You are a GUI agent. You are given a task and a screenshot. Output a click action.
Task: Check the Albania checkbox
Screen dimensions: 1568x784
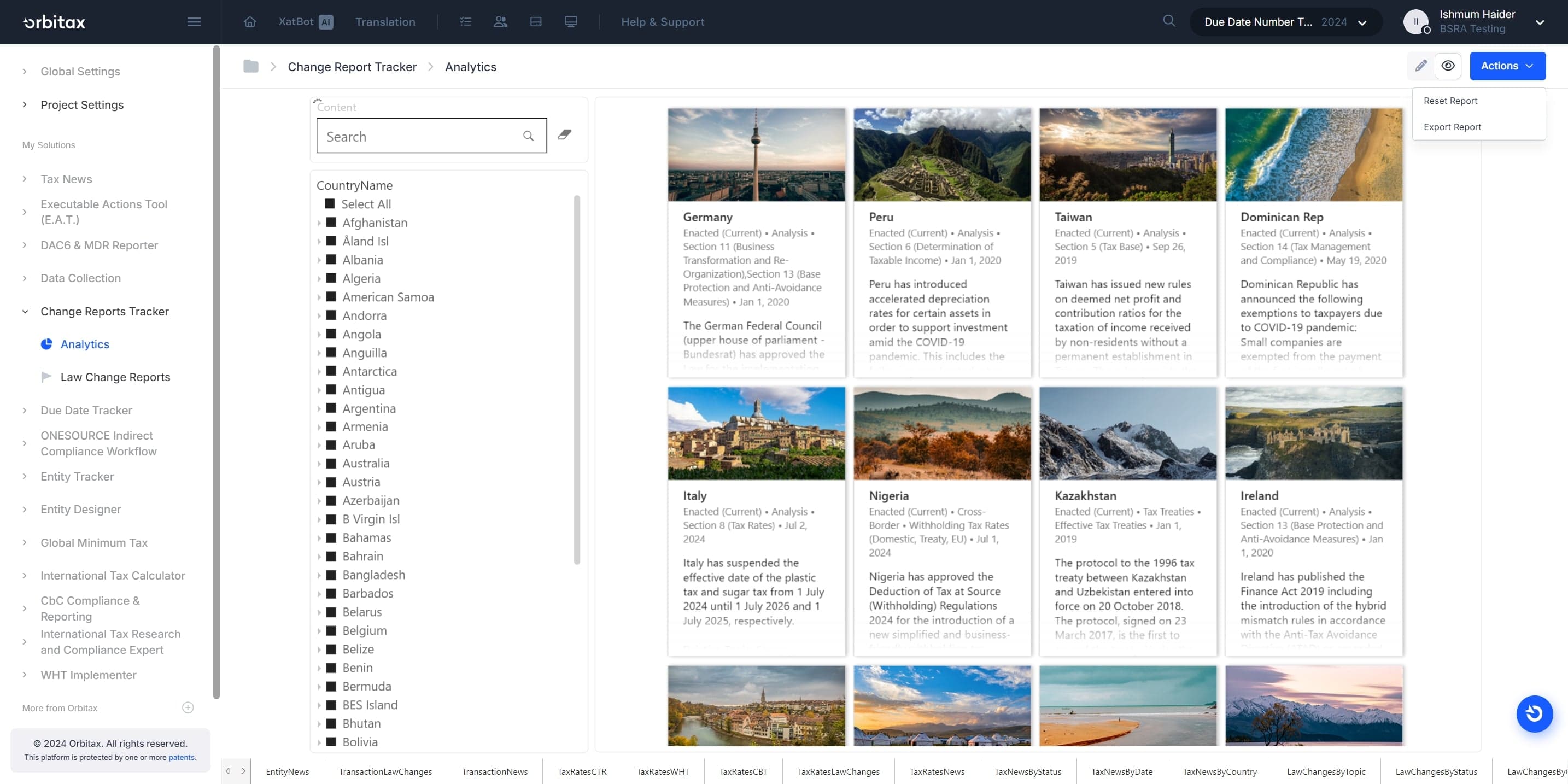point(331,259)
